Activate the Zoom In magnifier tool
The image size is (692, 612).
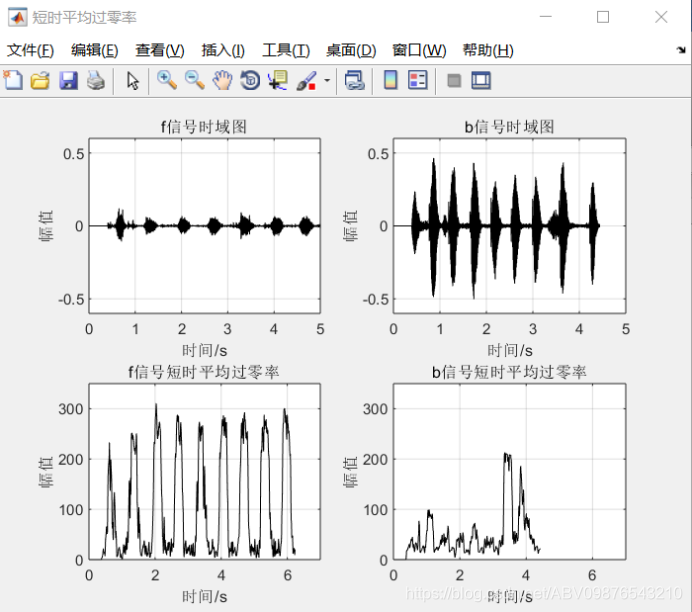coord(167,80)
